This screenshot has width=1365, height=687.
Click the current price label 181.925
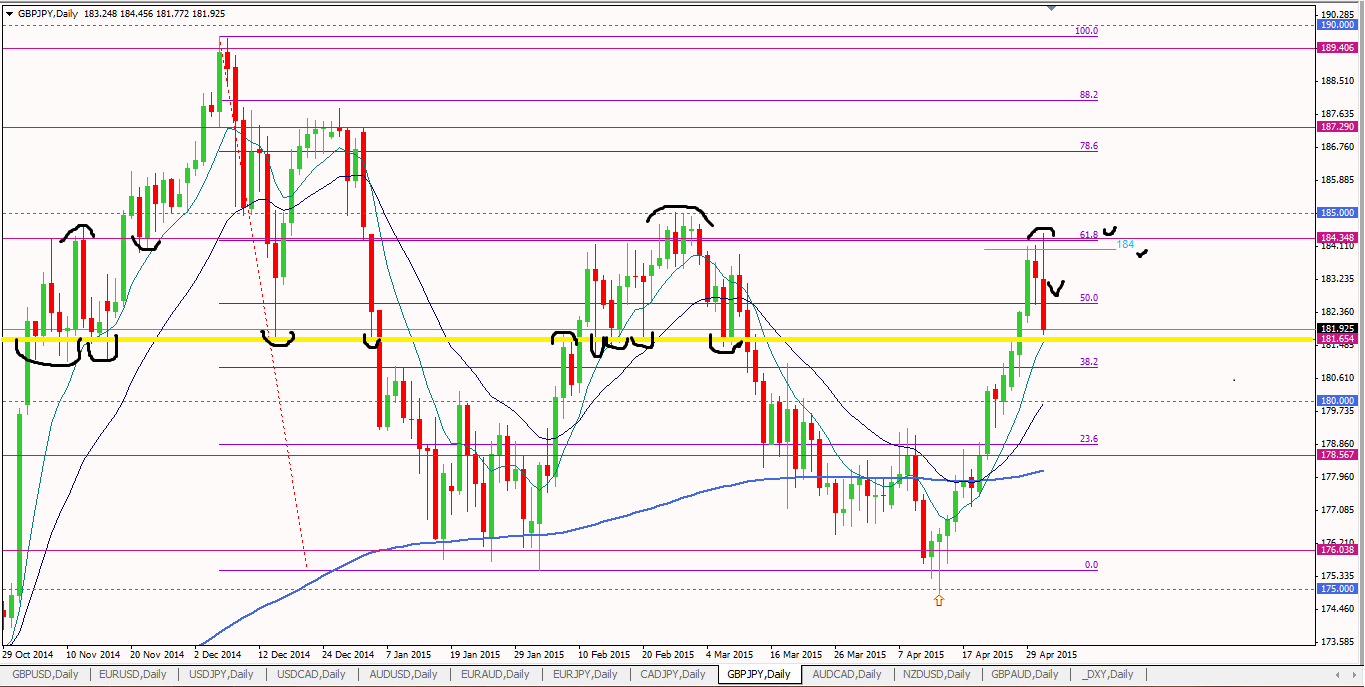(1338, 328)
